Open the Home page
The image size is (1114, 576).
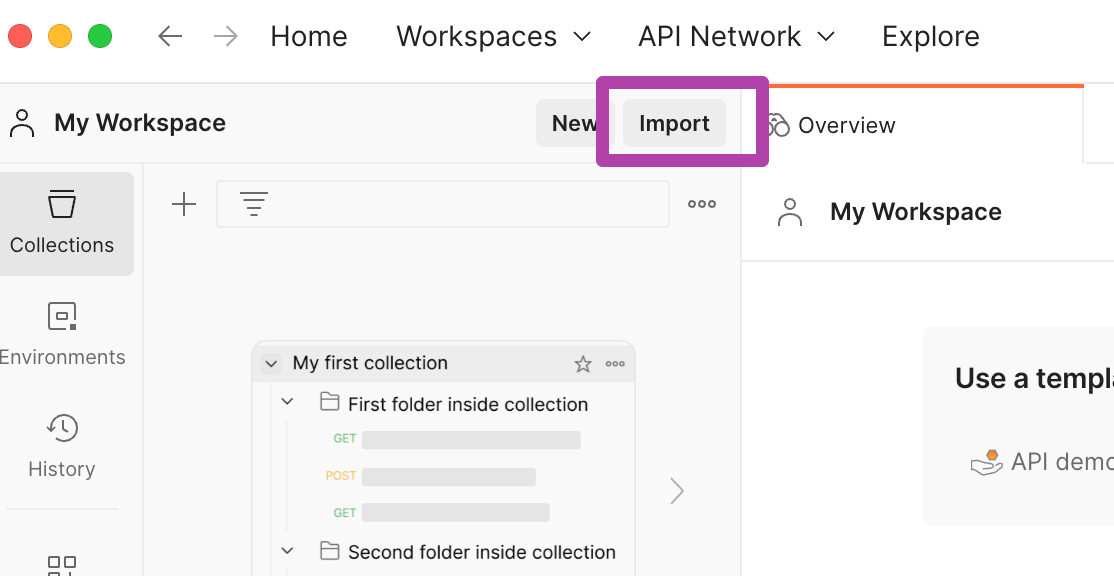[309, 36]
